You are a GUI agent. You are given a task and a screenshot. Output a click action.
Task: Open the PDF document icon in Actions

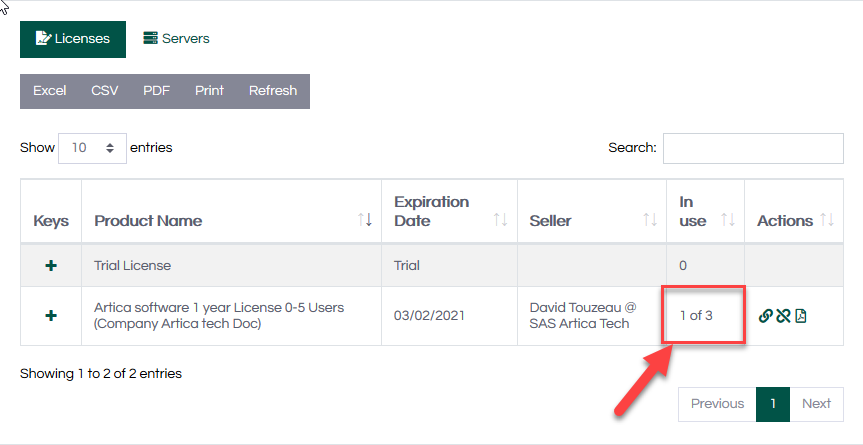tap(801, 316)
